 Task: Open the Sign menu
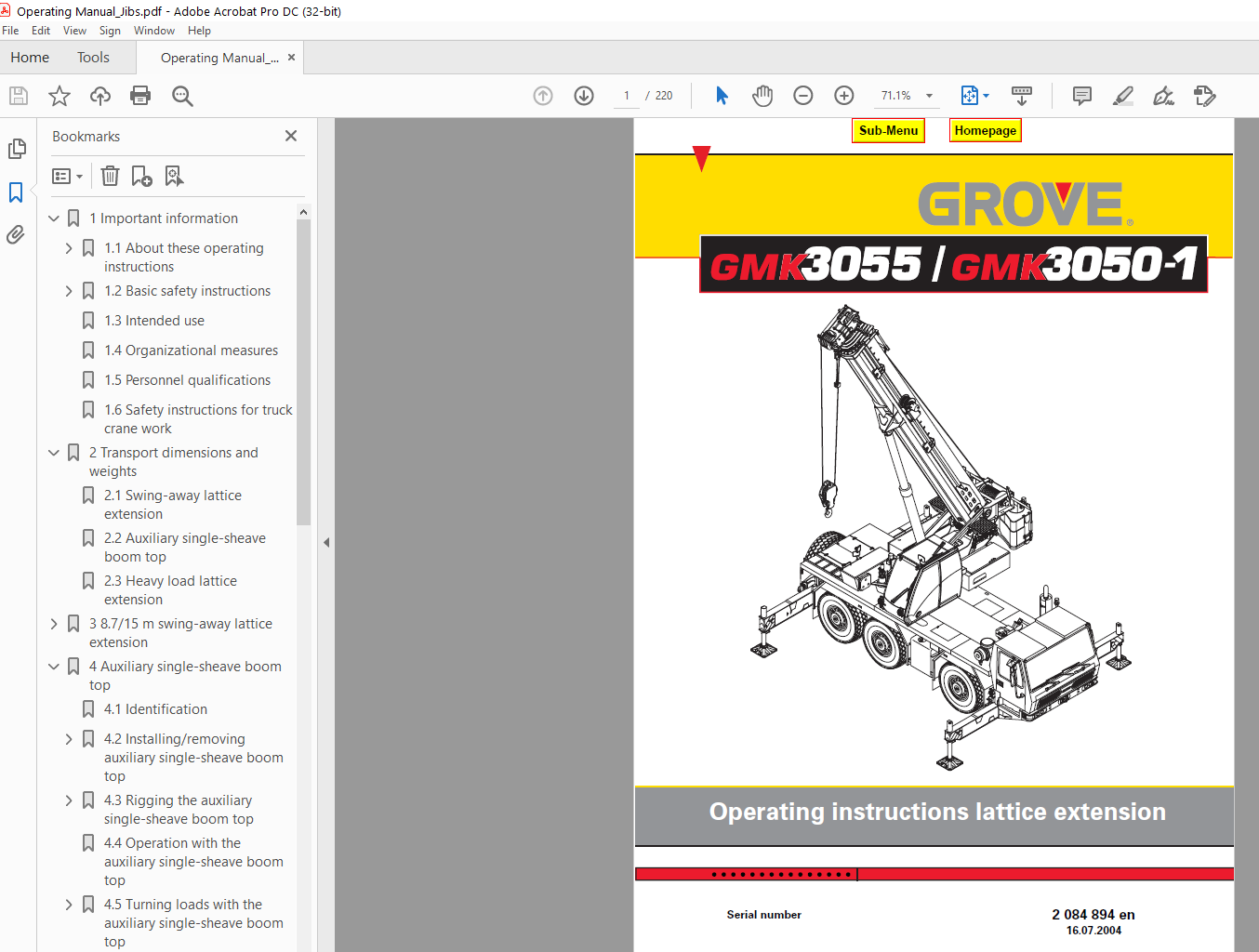point(110,31)
